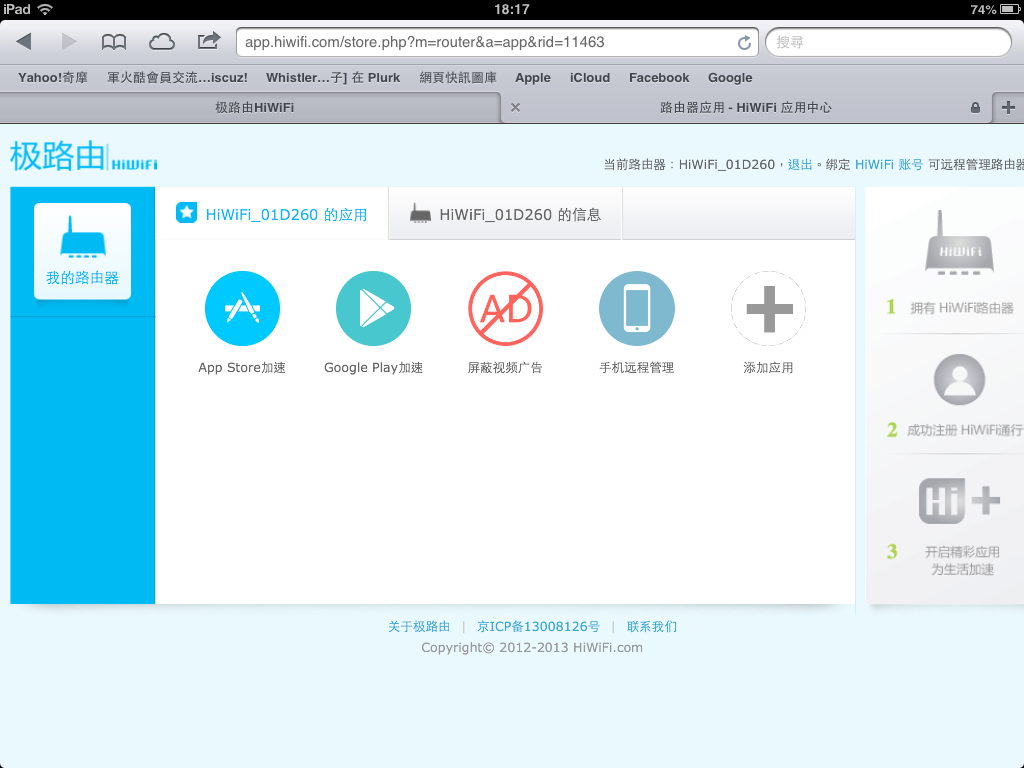This screenshot has width=1024, height=768.
Task: Click the Hi+ icon in step 3
Action: pos(959,501)
